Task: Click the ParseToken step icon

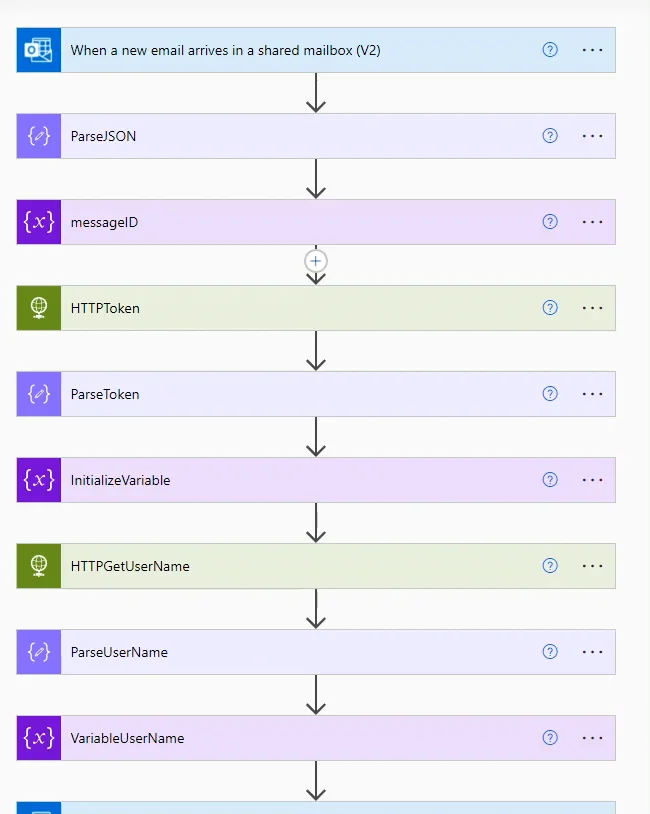Action: pos(39,394)
